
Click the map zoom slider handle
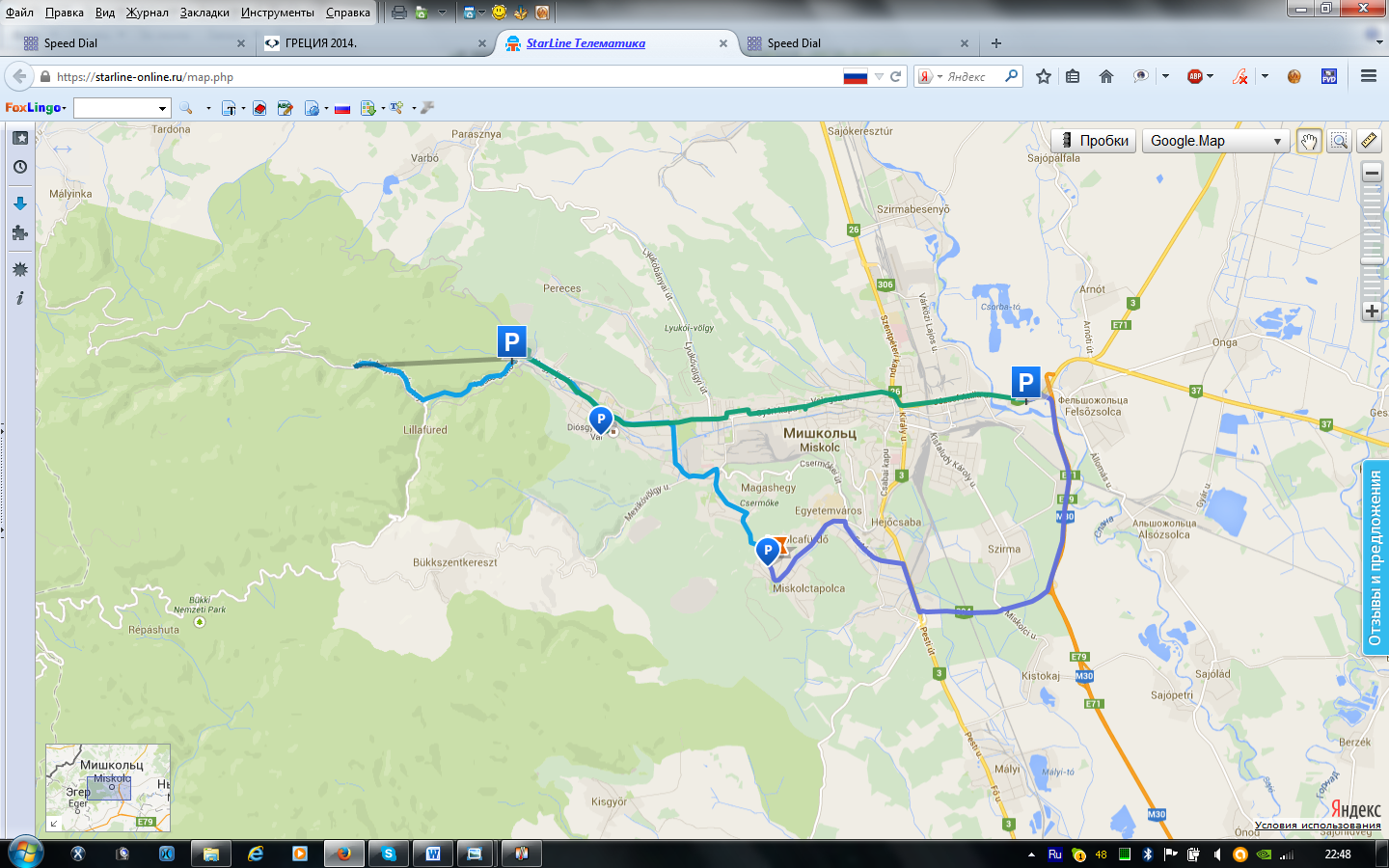pyautogui.click(x=1372, y=260)
